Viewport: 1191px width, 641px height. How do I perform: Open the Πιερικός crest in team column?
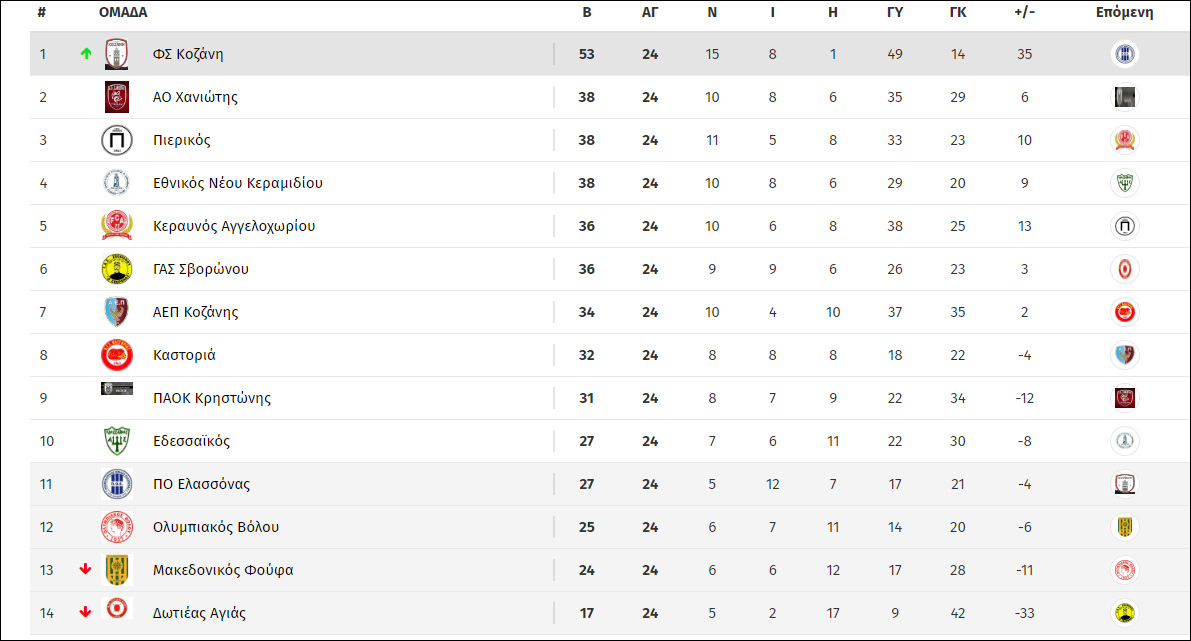click(x=117, y=141)
